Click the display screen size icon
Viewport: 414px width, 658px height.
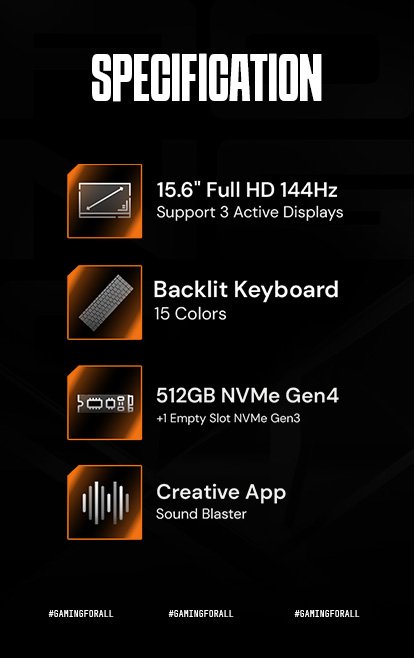pos(104,201)
